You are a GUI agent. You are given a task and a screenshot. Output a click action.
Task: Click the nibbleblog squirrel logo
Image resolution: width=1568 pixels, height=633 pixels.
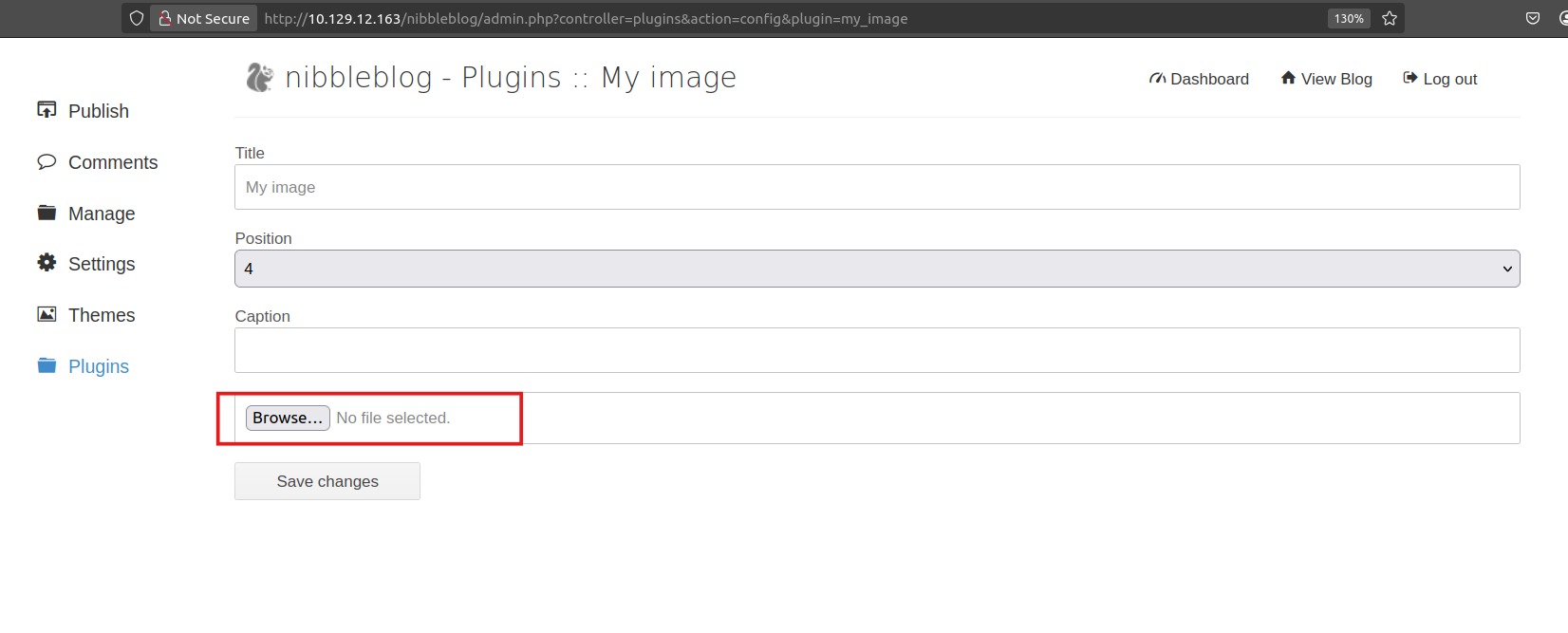pos(259,77)
